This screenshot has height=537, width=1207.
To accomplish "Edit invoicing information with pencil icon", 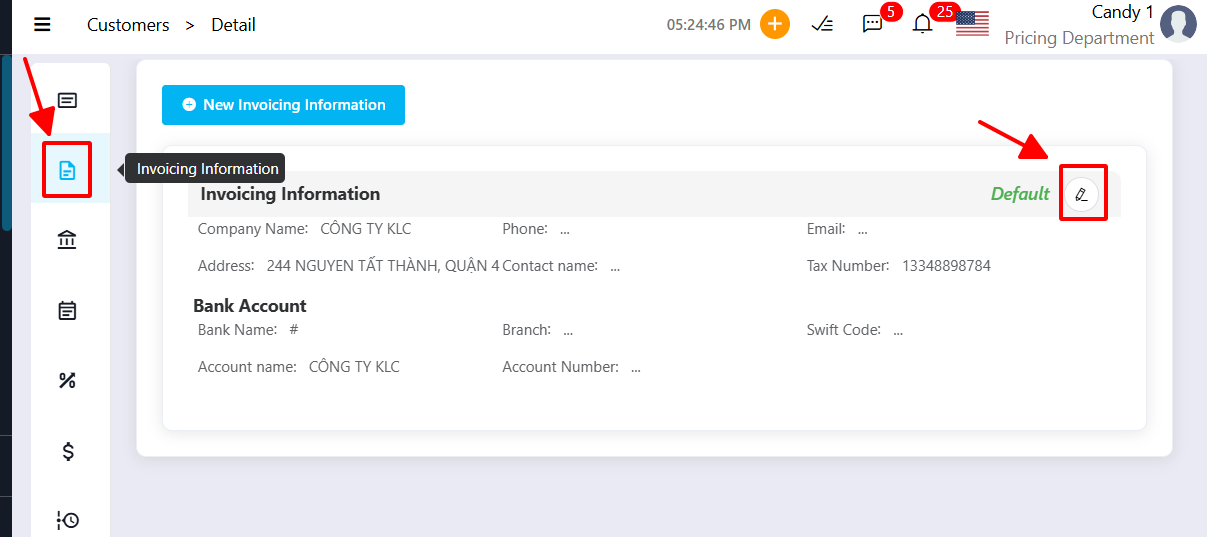I will pyautogui.click(x=1081, y=194).
